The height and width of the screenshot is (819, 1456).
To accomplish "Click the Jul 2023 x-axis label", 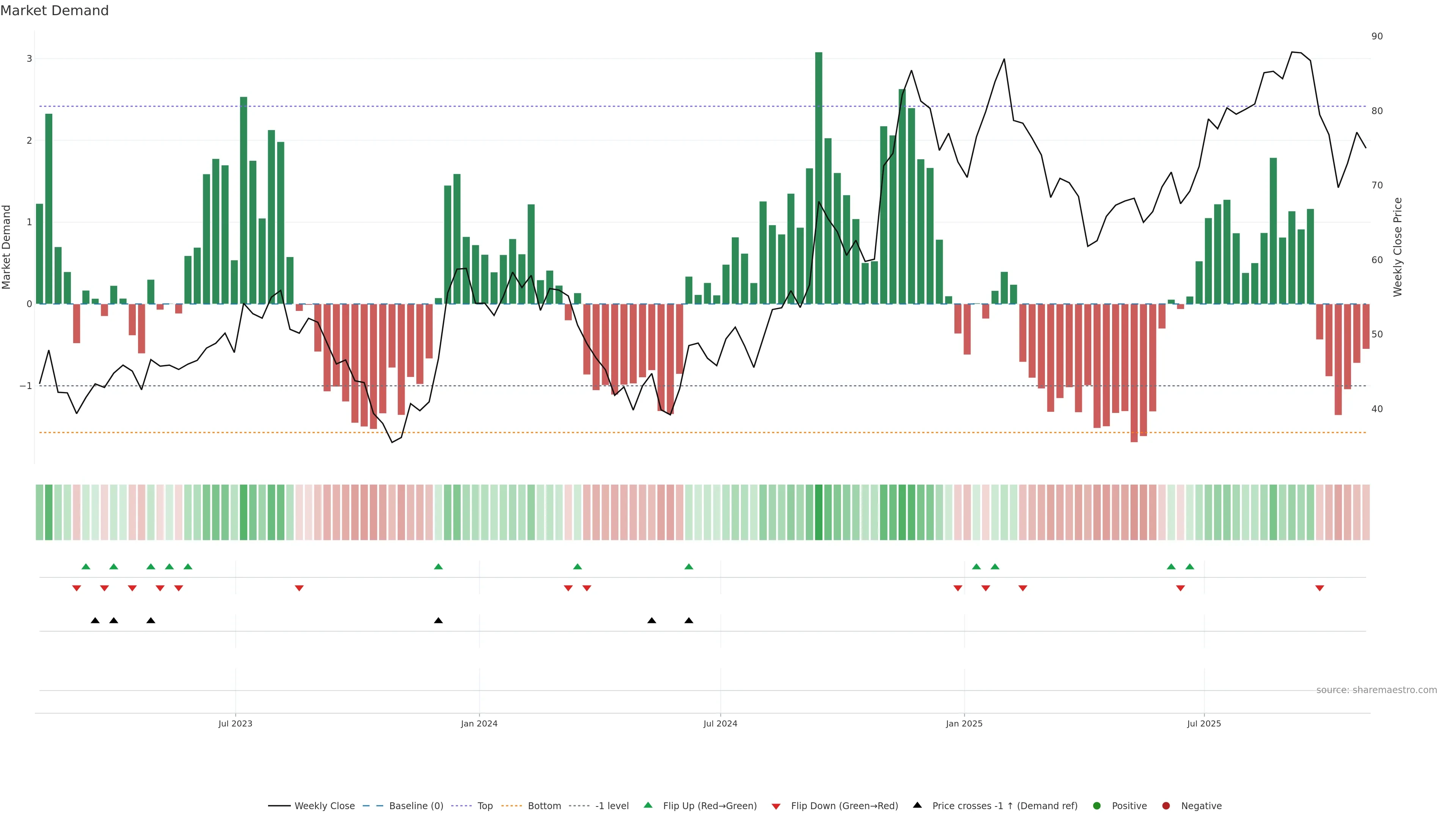I will pos(235,723).
